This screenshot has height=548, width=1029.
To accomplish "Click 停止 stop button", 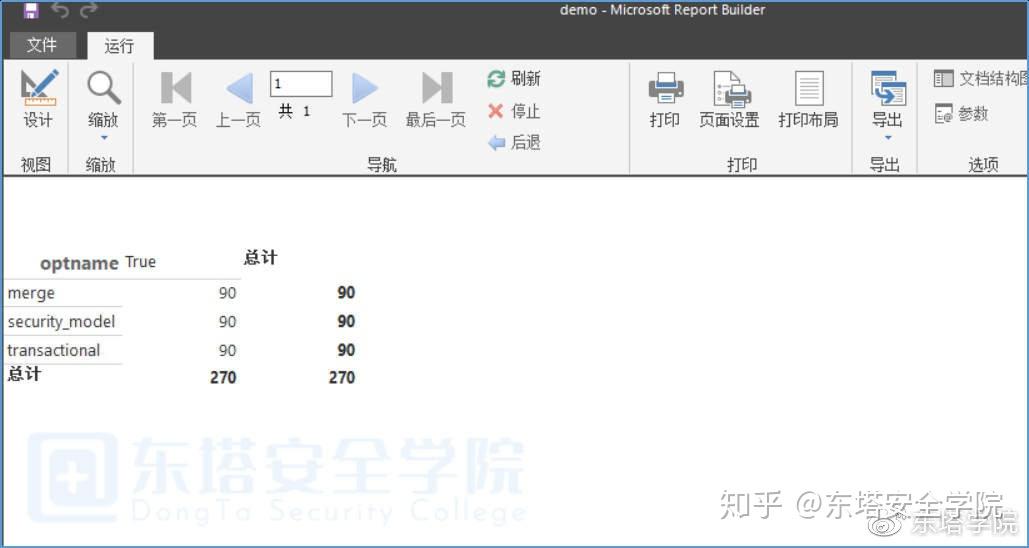I will pos(514,111).
